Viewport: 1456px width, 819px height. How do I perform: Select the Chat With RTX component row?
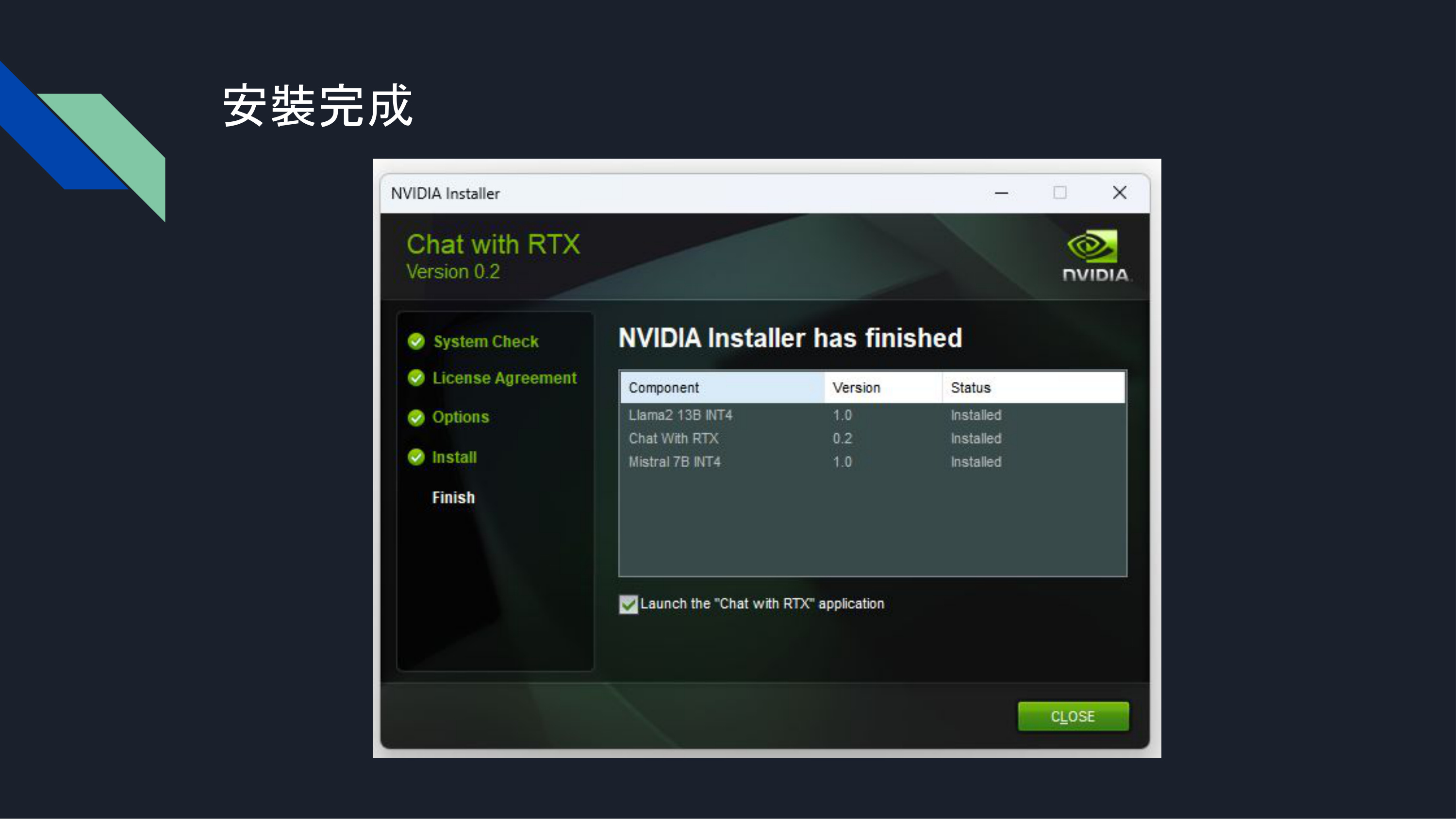873,438
